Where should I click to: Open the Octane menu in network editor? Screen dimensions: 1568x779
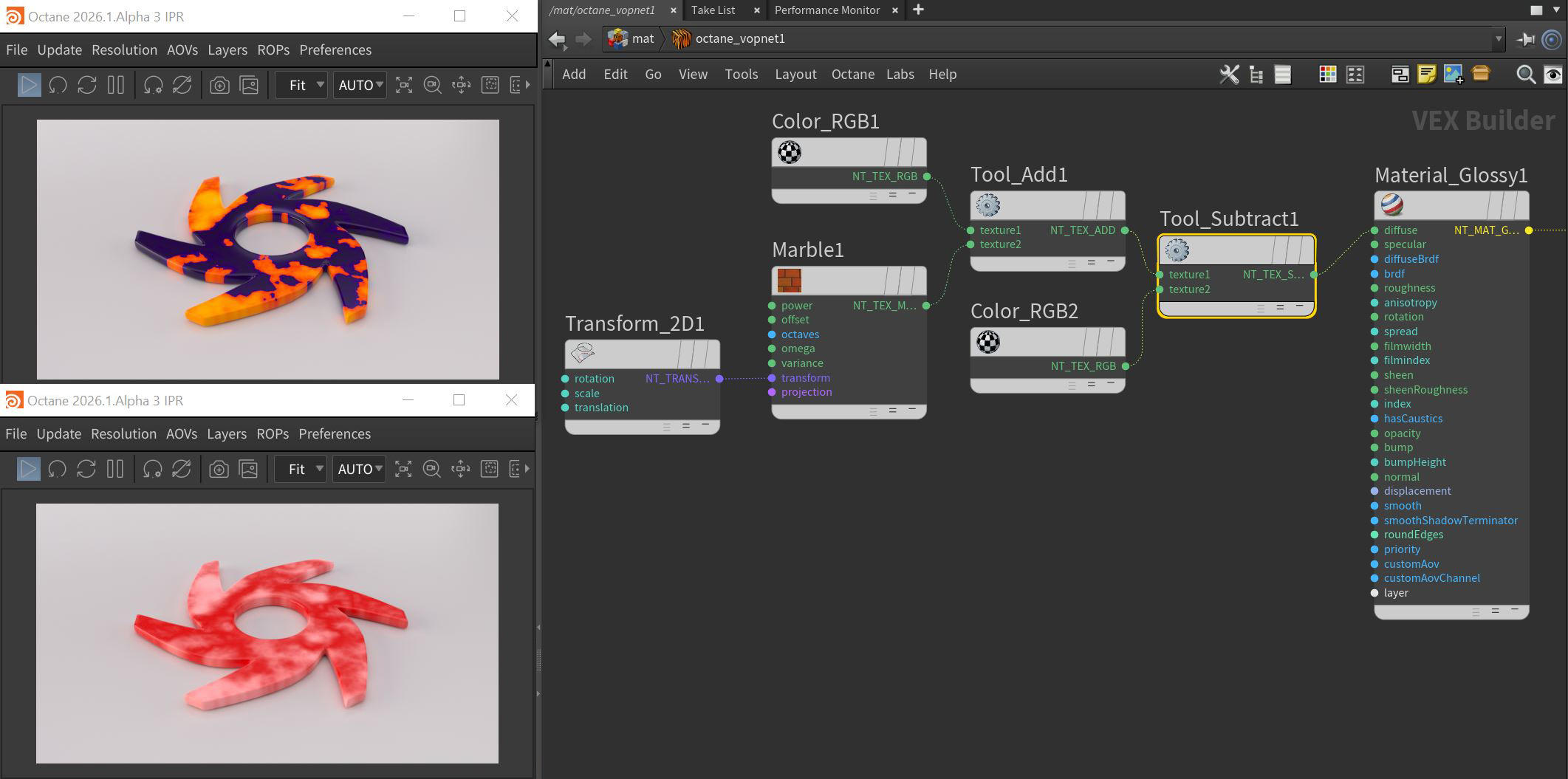pyautogui.click(x=852, y=75)
